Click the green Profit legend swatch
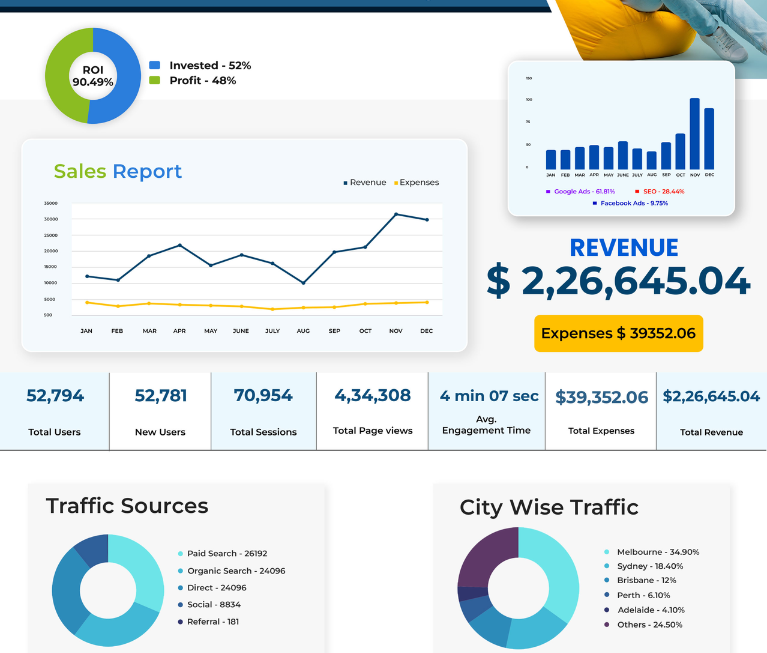Screen dimensions: 767x653 155,80
